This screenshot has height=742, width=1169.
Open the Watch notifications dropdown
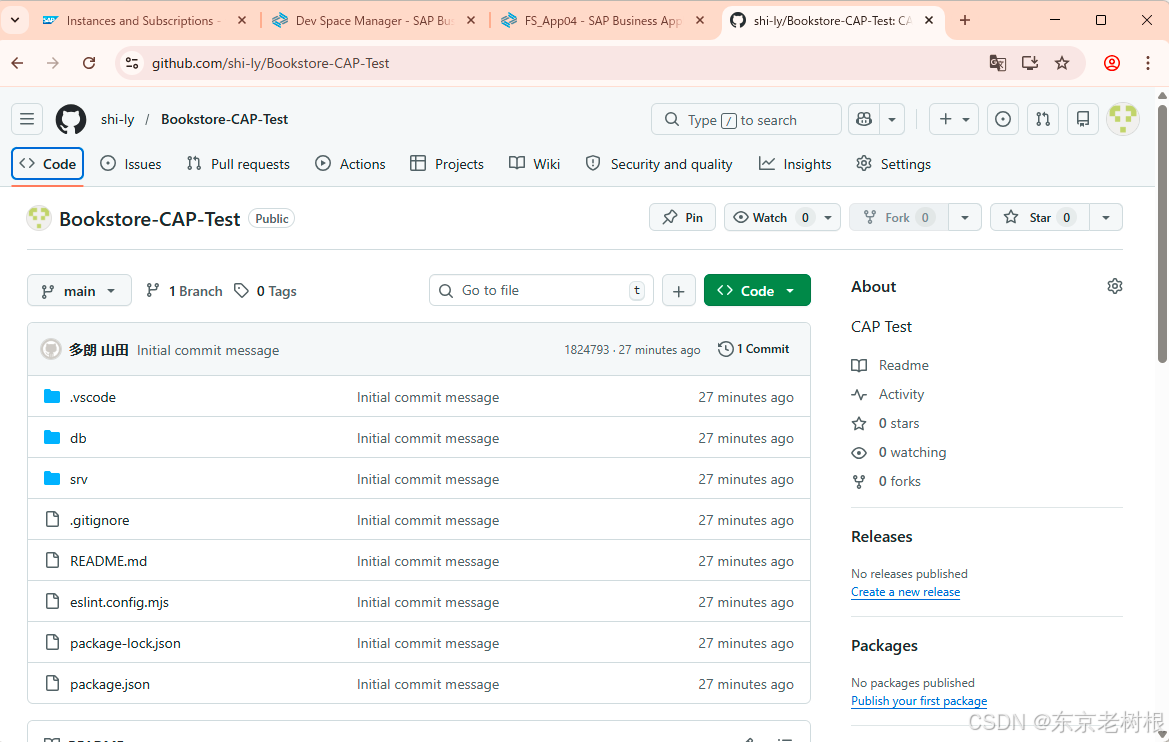tap(782, 217)
